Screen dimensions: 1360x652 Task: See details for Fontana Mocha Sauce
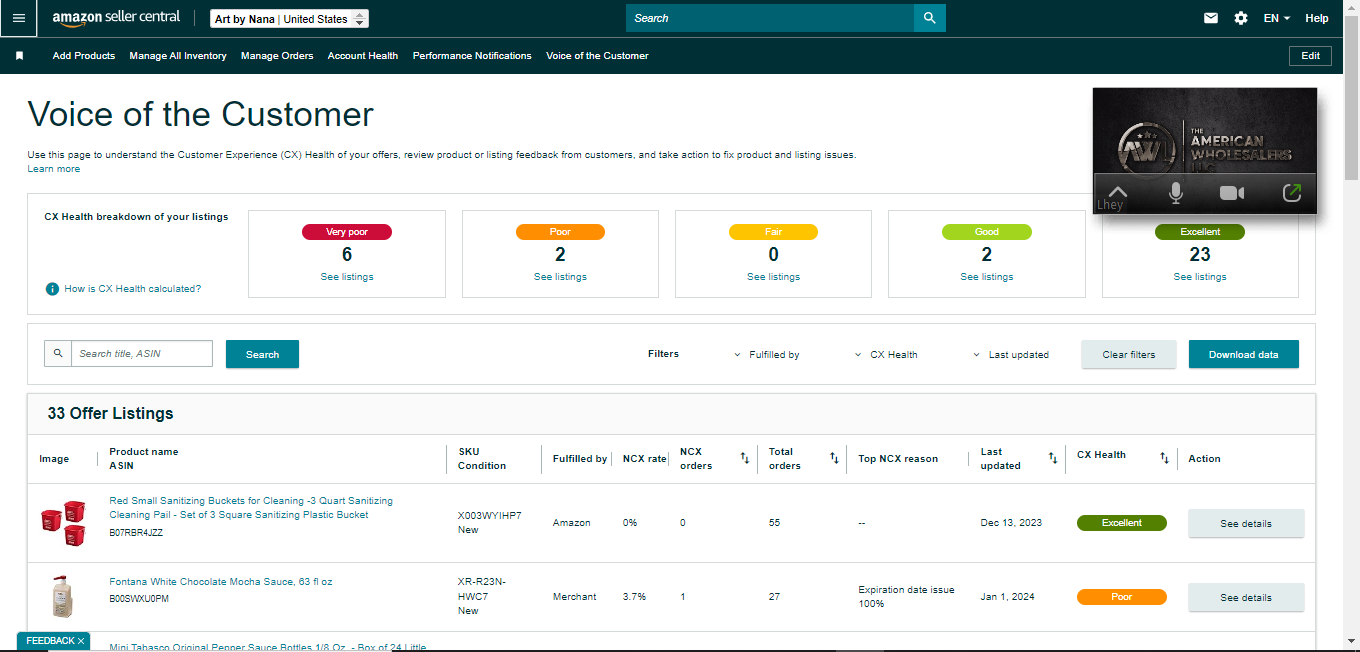pyautogui.click(x=1246, y=597)
